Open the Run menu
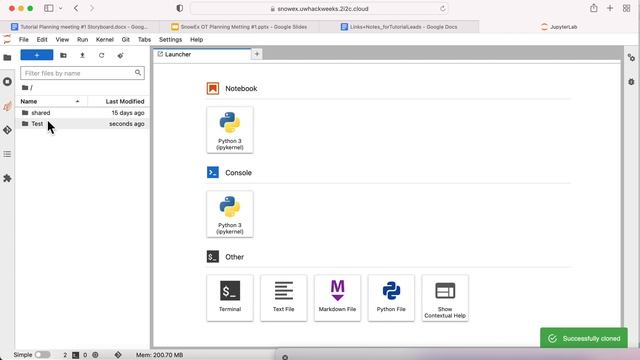The width and height of the screenshot is (640, 360). [82, 40]
